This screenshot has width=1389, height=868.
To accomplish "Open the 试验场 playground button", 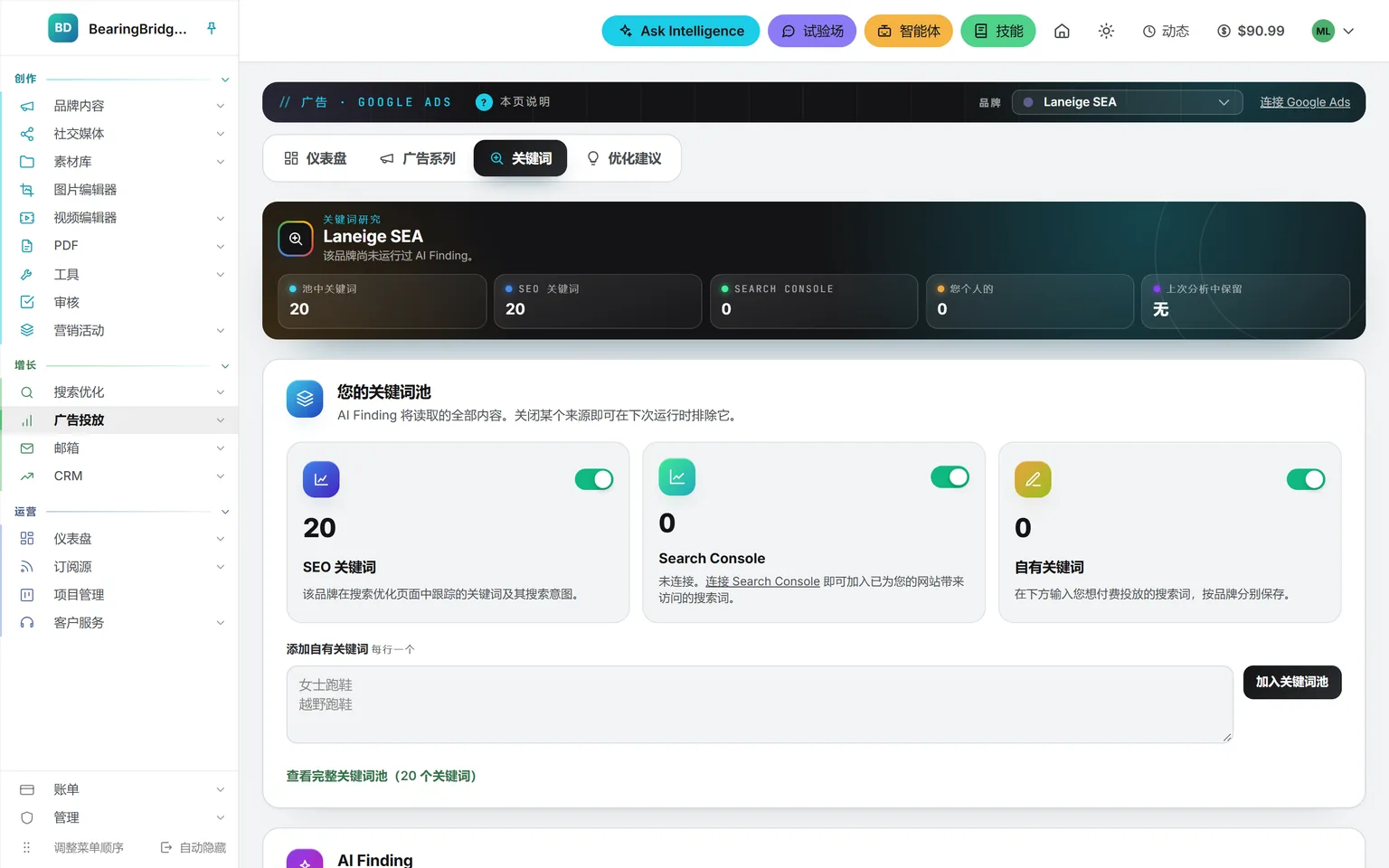I will point(812,31).
